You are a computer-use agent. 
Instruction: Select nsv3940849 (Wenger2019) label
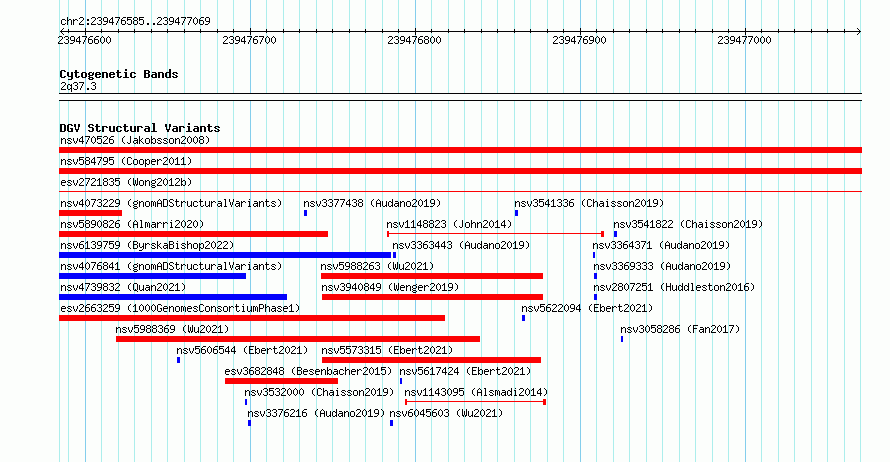[390, 287]
